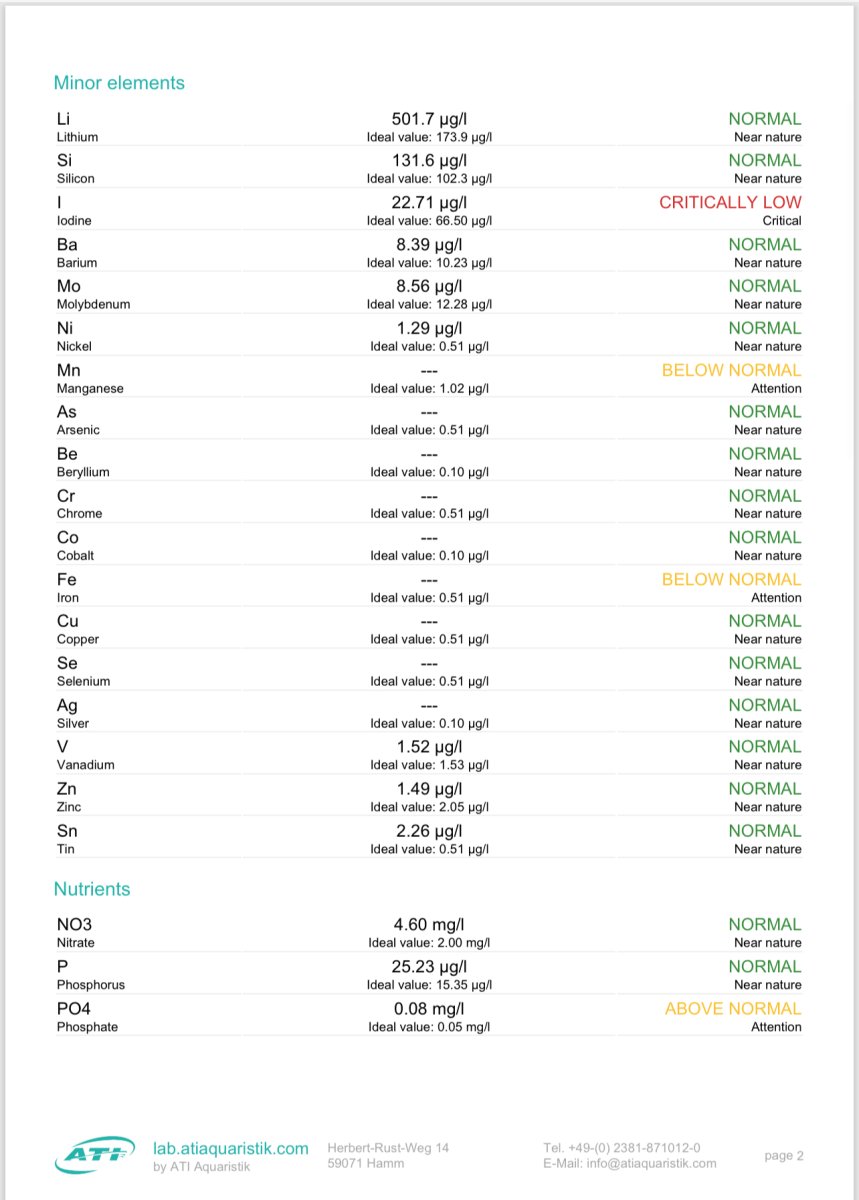Viewport: 859px width, 1200px height.
Task: Click the Vanadium 1.52 µg/l value
Action: coord(429,747)
